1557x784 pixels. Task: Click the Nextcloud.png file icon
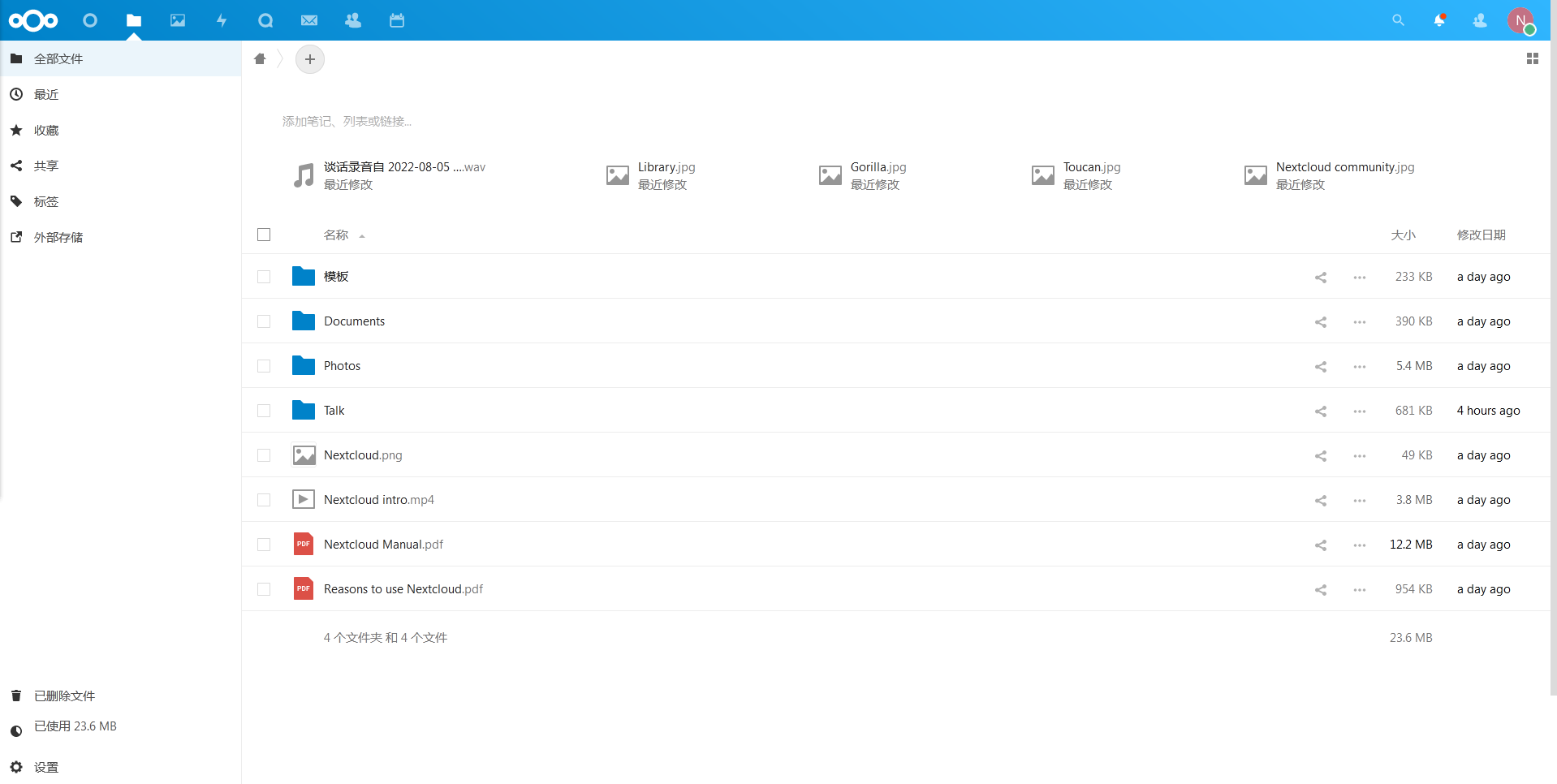[x=304, y=455]
